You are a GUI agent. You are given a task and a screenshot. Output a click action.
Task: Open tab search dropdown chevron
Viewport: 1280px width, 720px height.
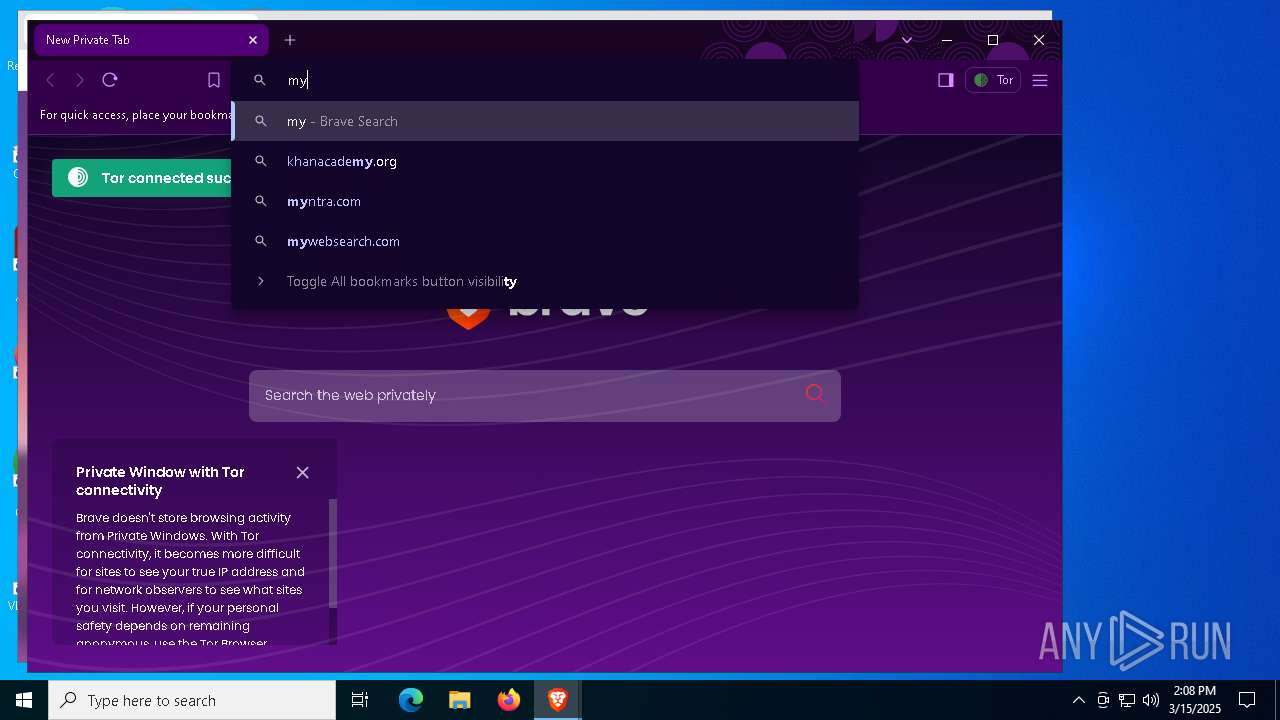tap(907, 40)
